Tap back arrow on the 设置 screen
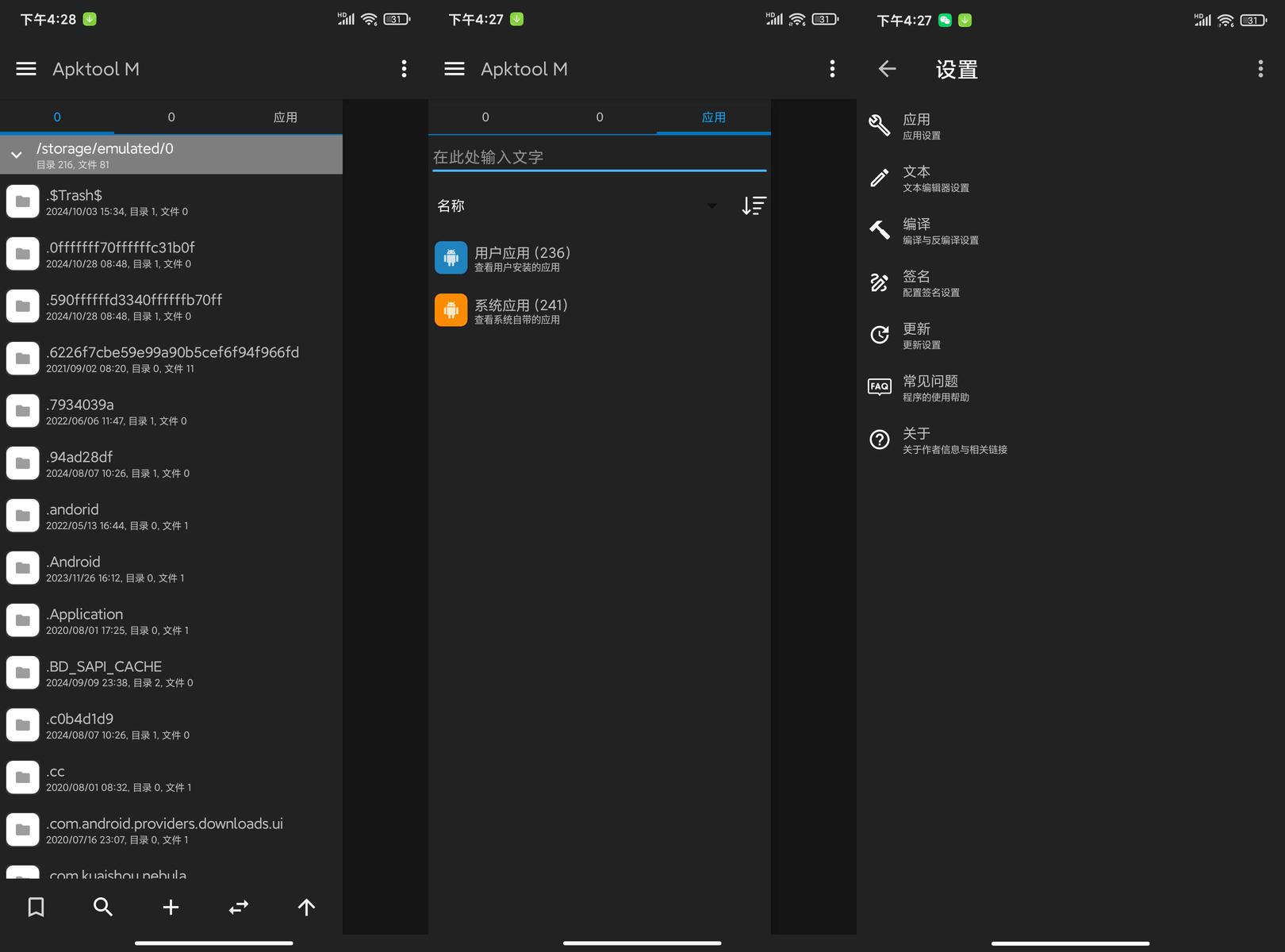This screenshot has width=1285, height=952. coord(888,69)
